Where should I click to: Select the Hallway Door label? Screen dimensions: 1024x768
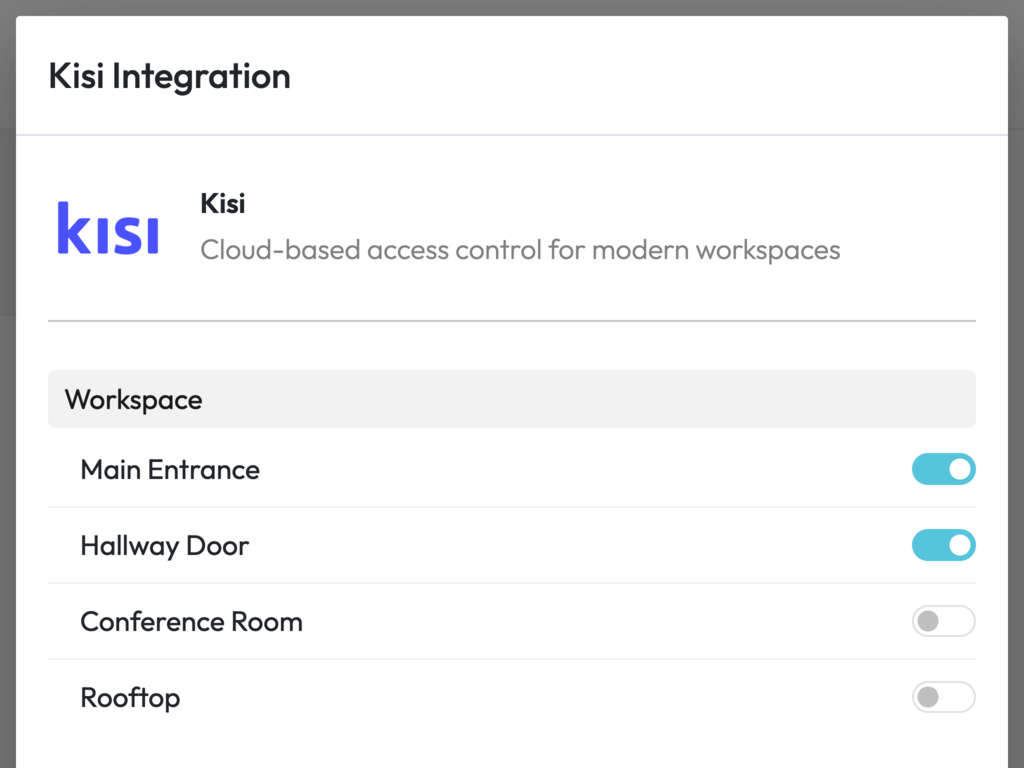[x=165, y=546]
